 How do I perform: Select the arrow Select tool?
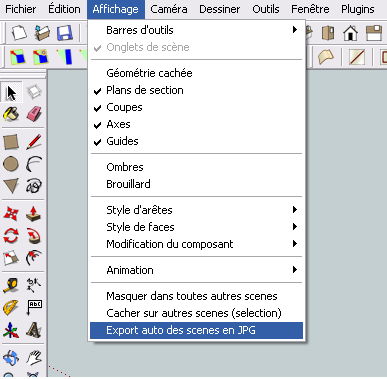tap(11, 92)
